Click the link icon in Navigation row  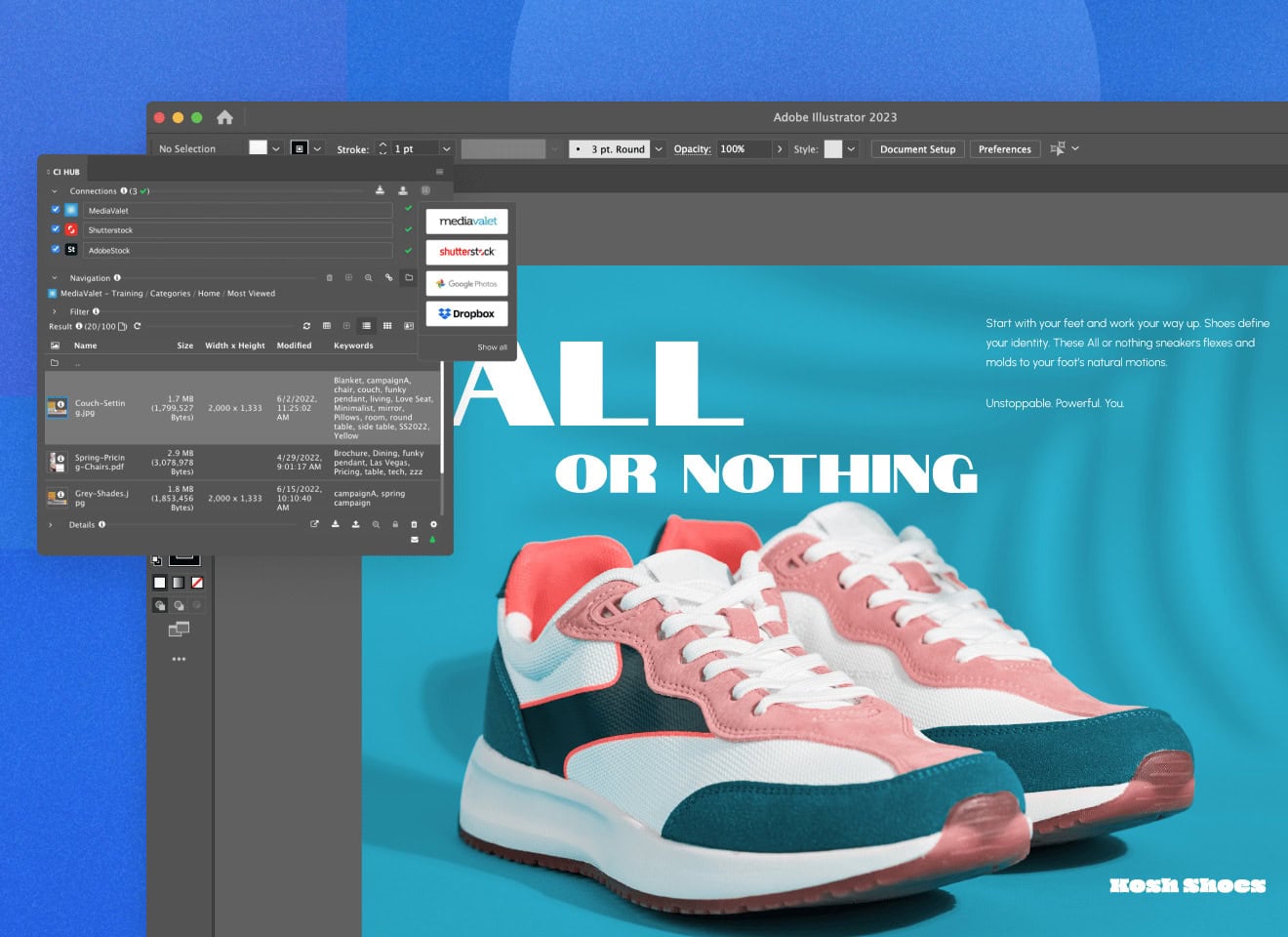pyautogui.click(x=388, y=278)
